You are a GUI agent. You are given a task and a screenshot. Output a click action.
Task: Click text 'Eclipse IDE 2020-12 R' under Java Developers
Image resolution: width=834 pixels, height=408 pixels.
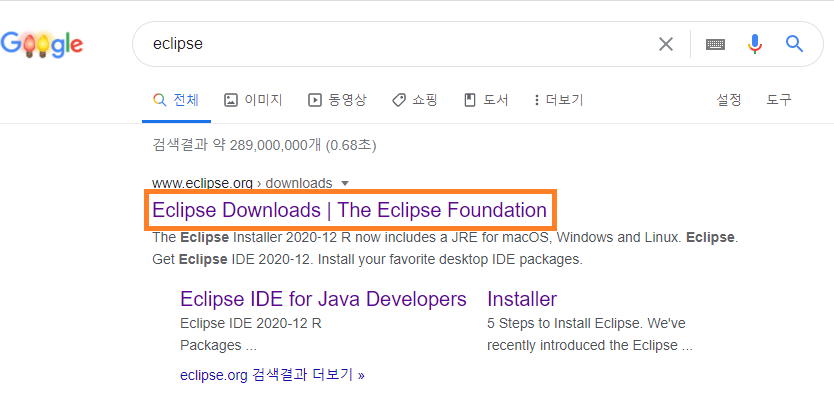[x=251, y=323]
